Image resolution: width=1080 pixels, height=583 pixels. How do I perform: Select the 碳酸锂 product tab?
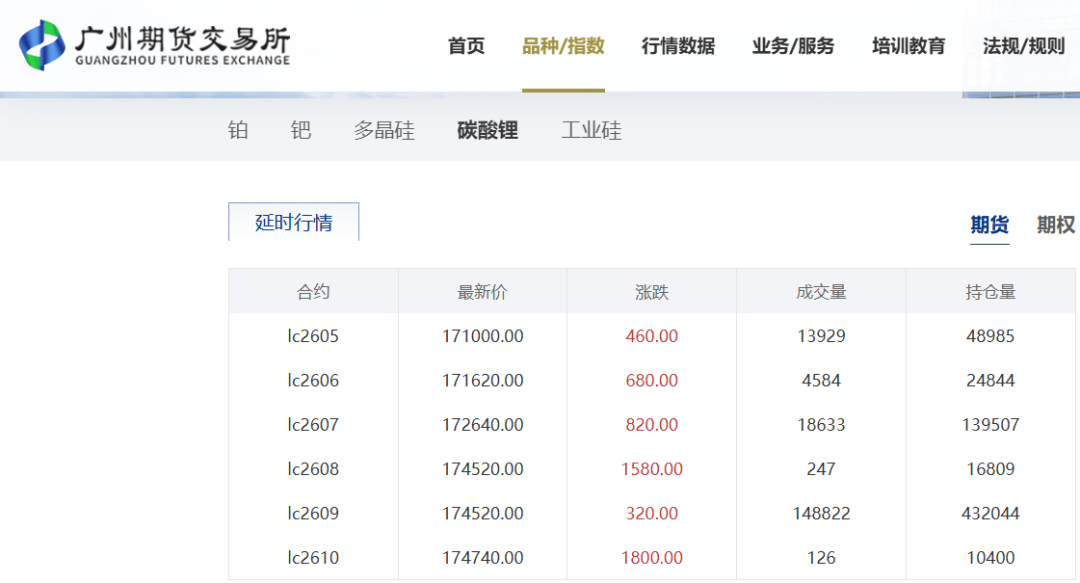coord(488,130)
